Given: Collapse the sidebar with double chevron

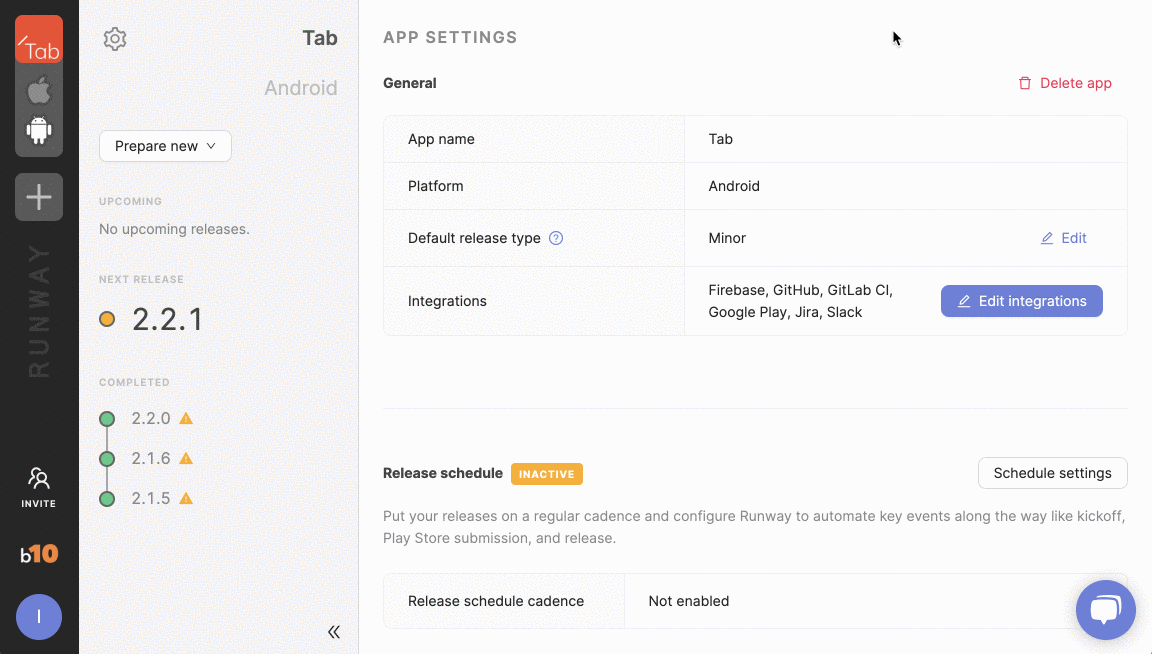Looking at the screenshot, I should point(334,632).
